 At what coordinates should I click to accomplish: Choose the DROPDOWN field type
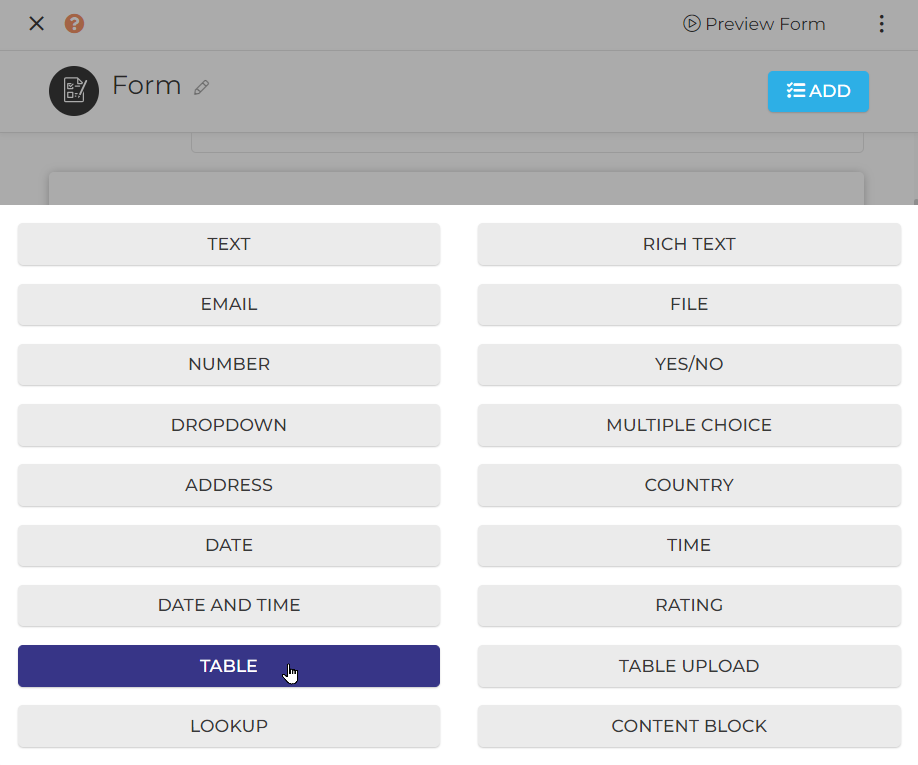click(229, 425)
